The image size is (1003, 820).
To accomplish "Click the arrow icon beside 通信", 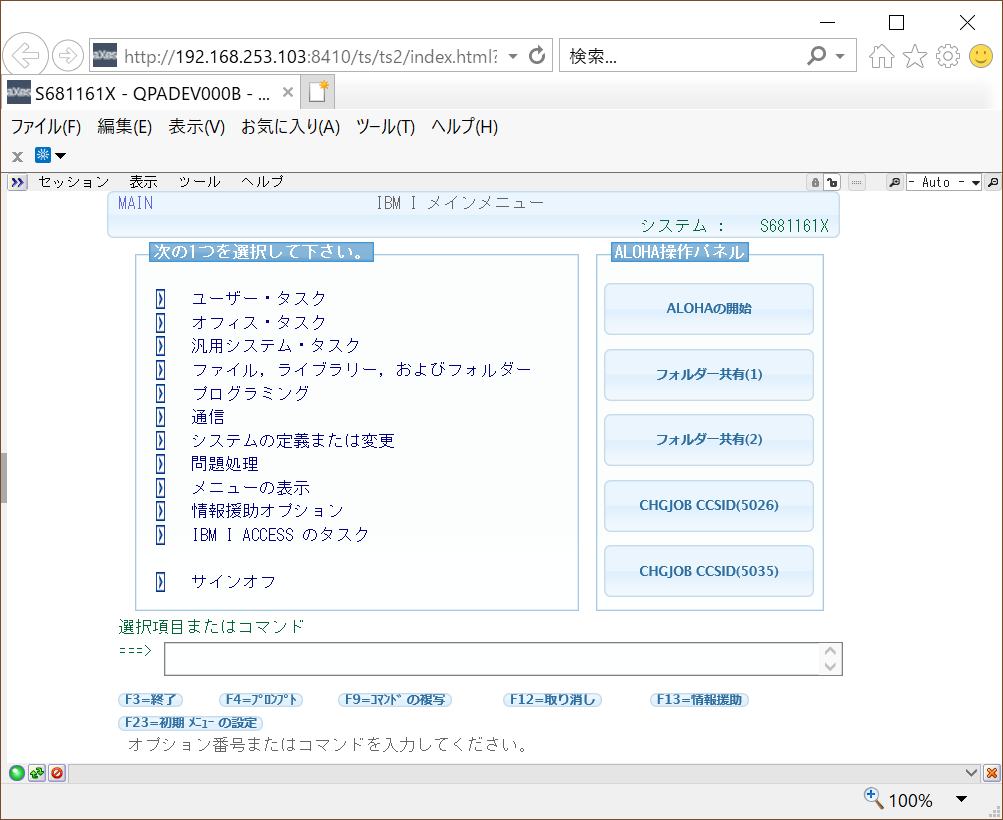I will 161,417.
